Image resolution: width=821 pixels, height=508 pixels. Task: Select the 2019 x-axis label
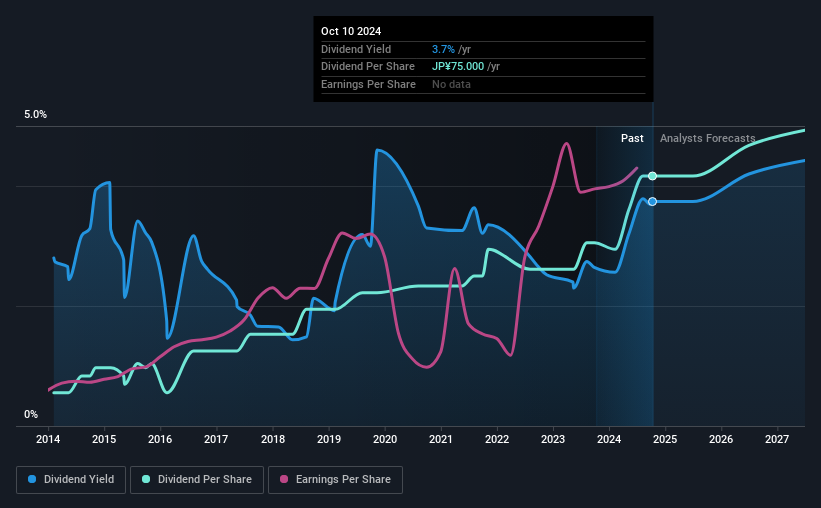click(x=329, y=439)
